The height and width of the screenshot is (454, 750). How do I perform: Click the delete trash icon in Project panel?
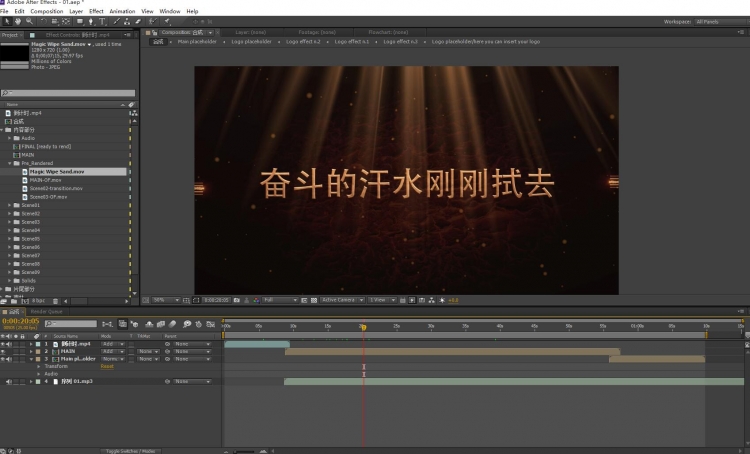[55, 301]
